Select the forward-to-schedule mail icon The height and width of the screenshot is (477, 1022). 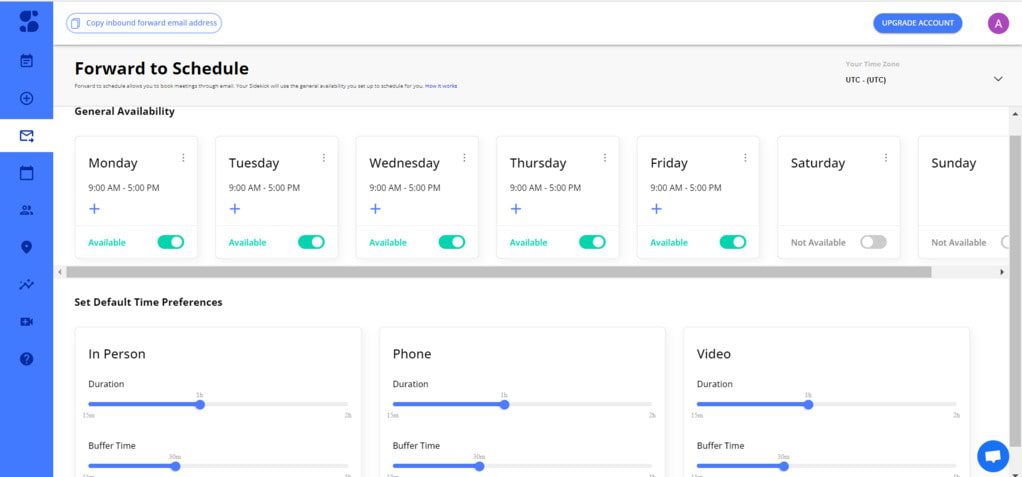click(27, 136)
